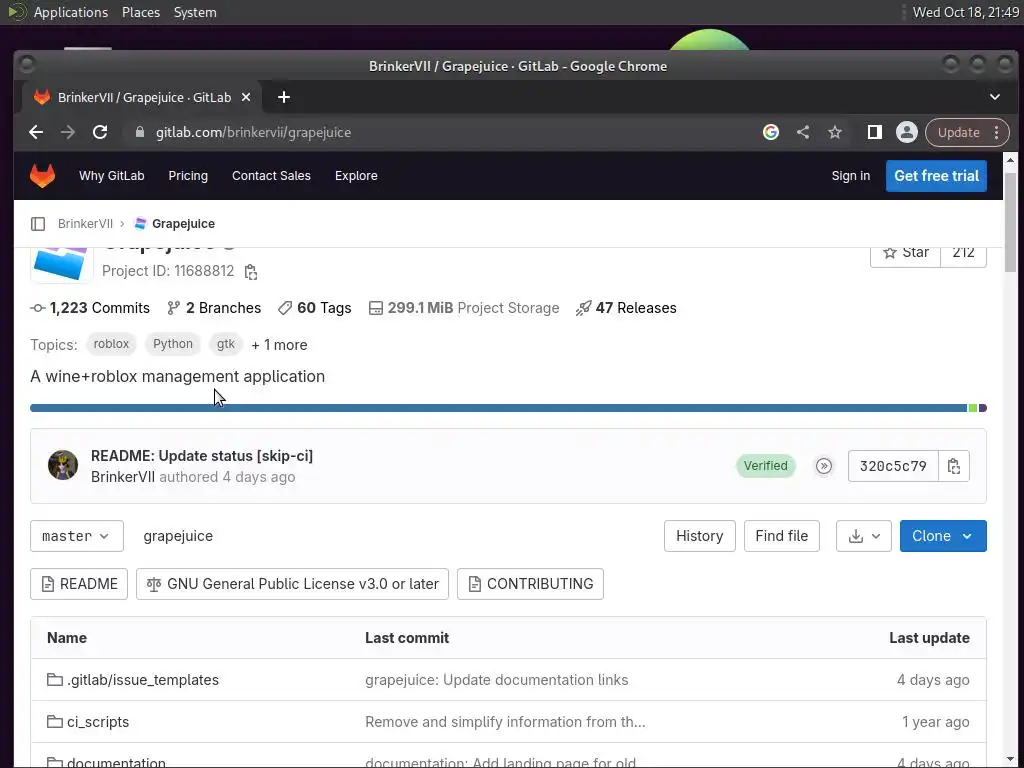Click the Chrome Update button
The width and height of the screenshot is (1024, 768).
pyautogui.click(x=959, y=133)
